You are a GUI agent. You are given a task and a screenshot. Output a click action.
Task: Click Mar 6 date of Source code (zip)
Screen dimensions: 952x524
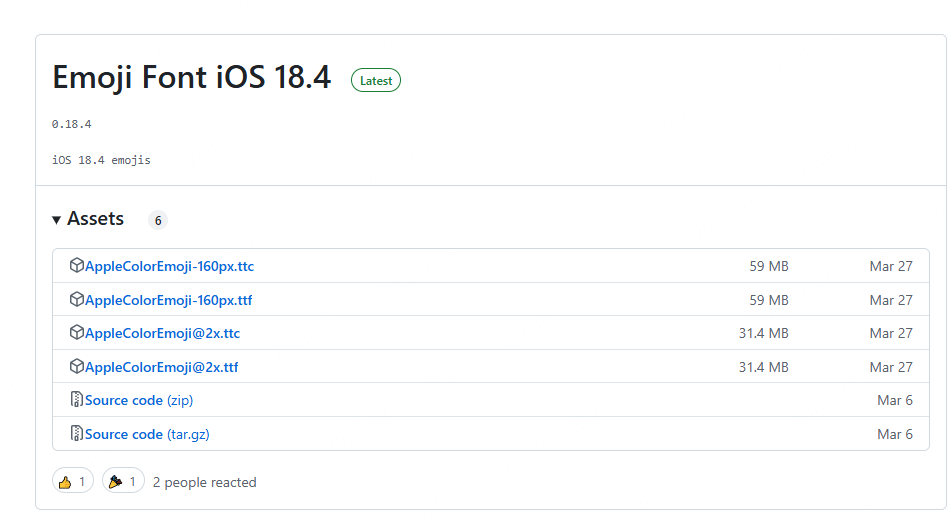pyautogui.click(x=895, y=400)
